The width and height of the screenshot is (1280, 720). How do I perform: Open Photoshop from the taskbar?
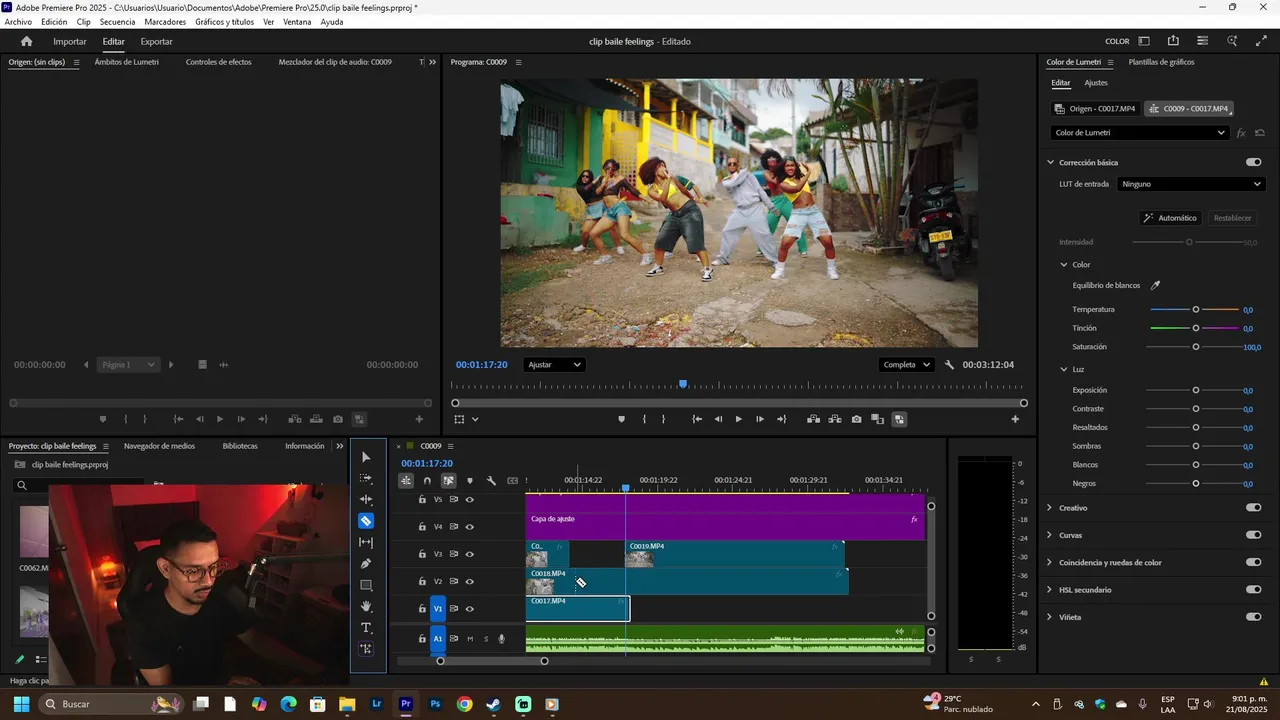pos(435,704)
